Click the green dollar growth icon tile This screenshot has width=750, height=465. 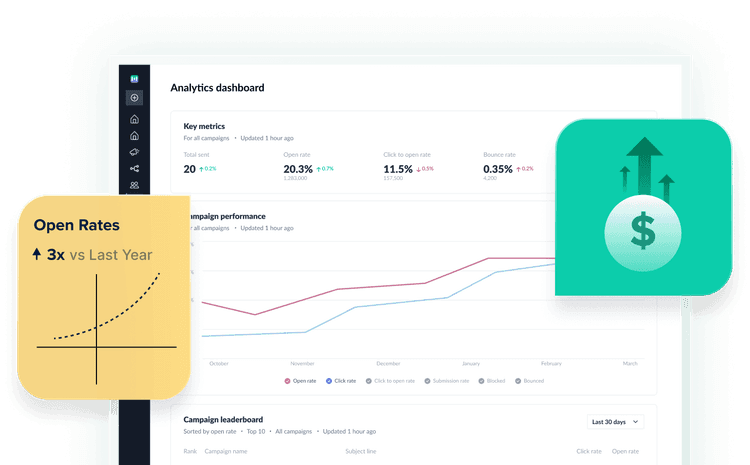[x=643, y=206]
